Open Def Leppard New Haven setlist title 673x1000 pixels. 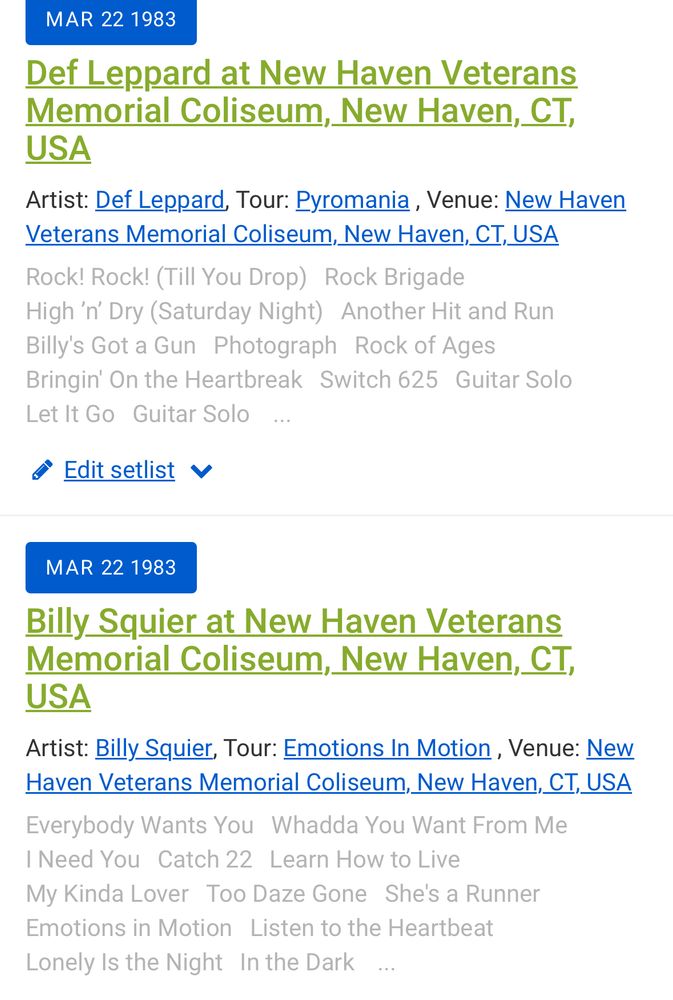point(301,110)
